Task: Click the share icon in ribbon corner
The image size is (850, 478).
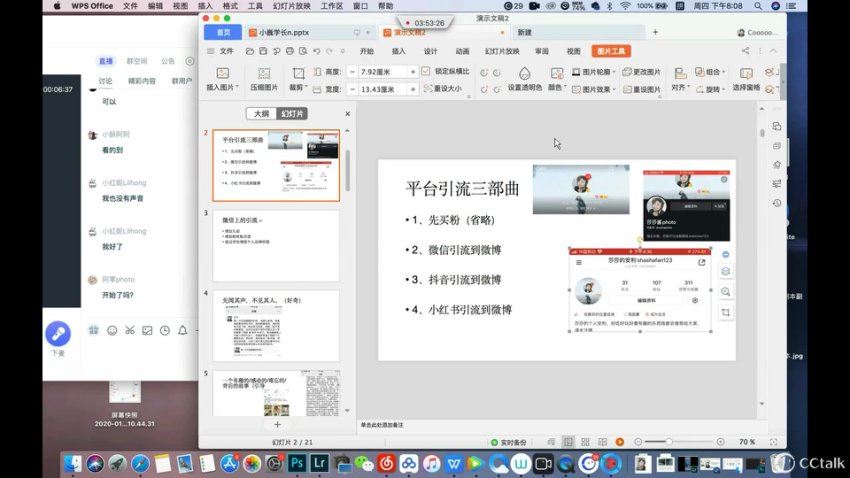Action: (745, 51)
